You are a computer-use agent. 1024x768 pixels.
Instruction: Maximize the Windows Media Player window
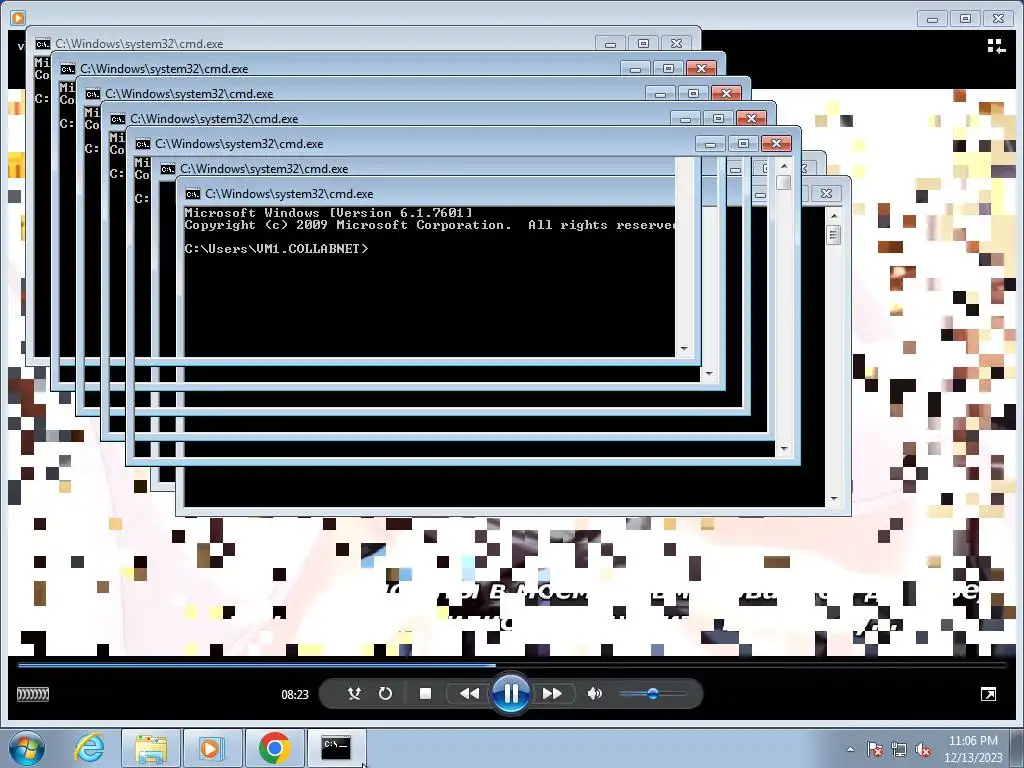(965, 19)
